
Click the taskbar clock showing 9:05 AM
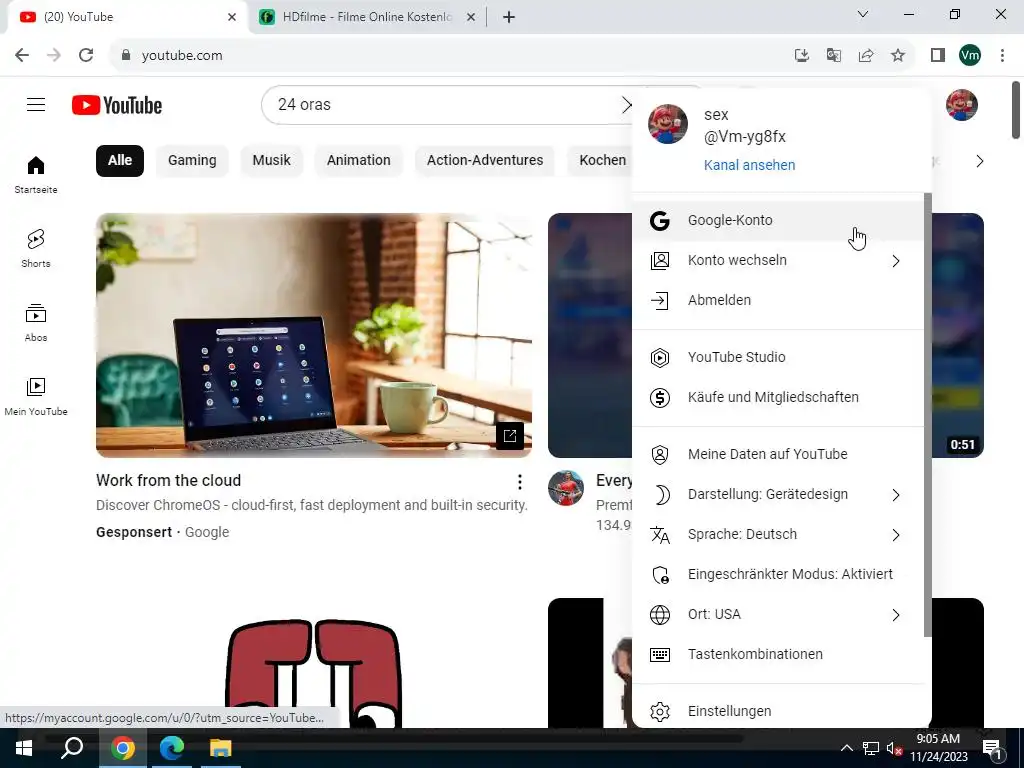[938, 748]
